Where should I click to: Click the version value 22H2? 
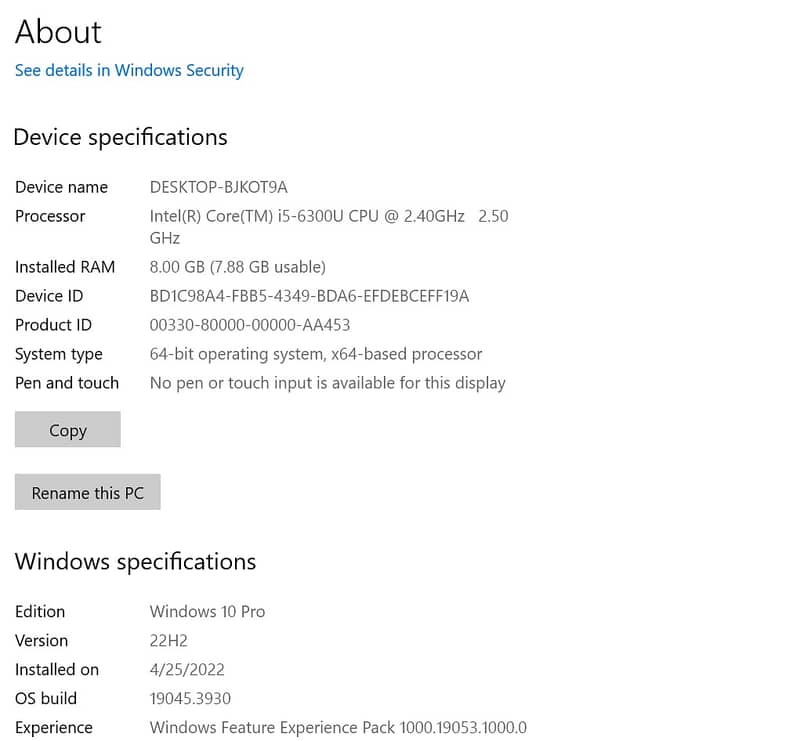(169, 640)
